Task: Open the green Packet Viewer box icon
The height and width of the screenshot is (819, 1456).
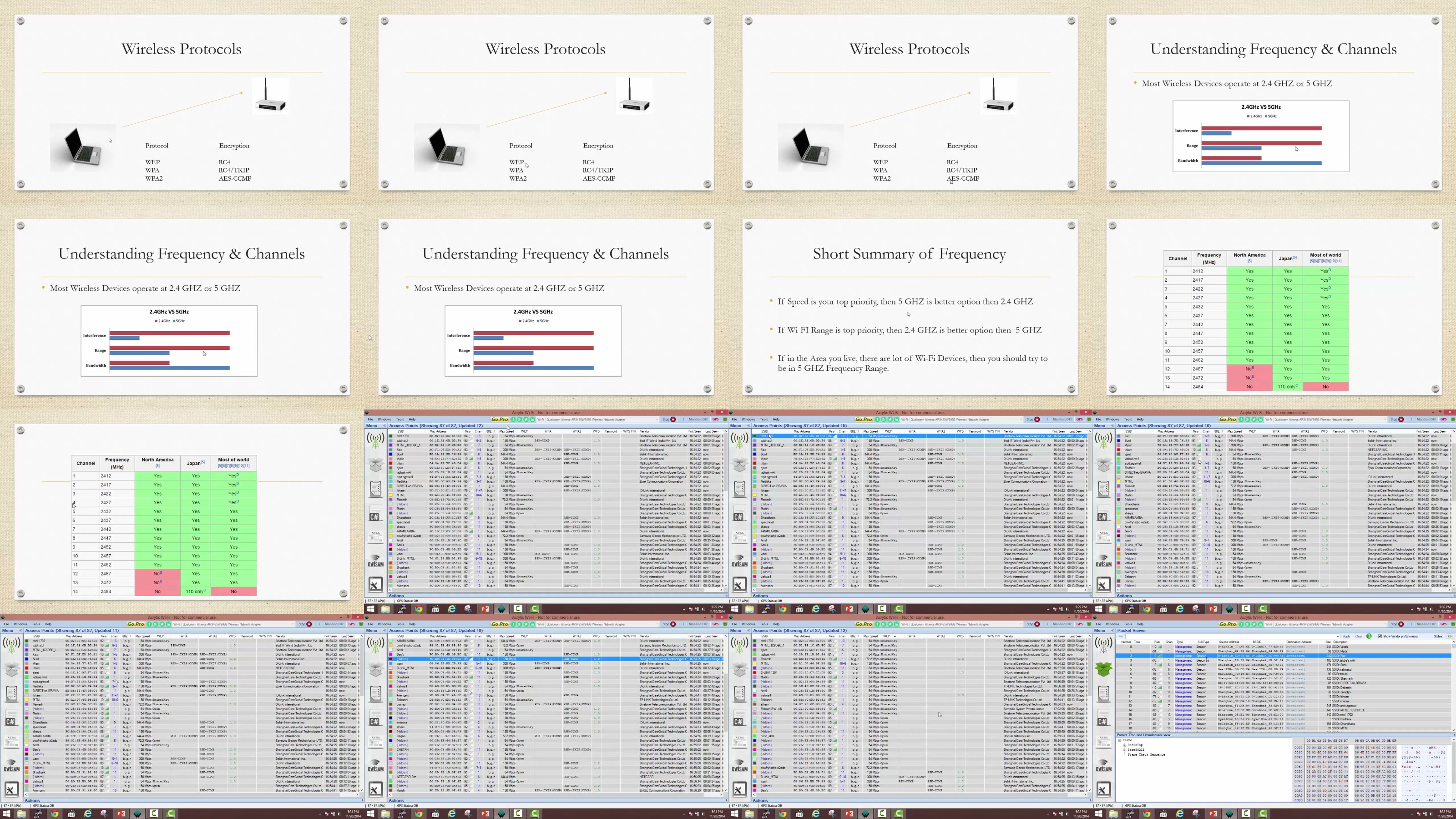Action: 1103,669
